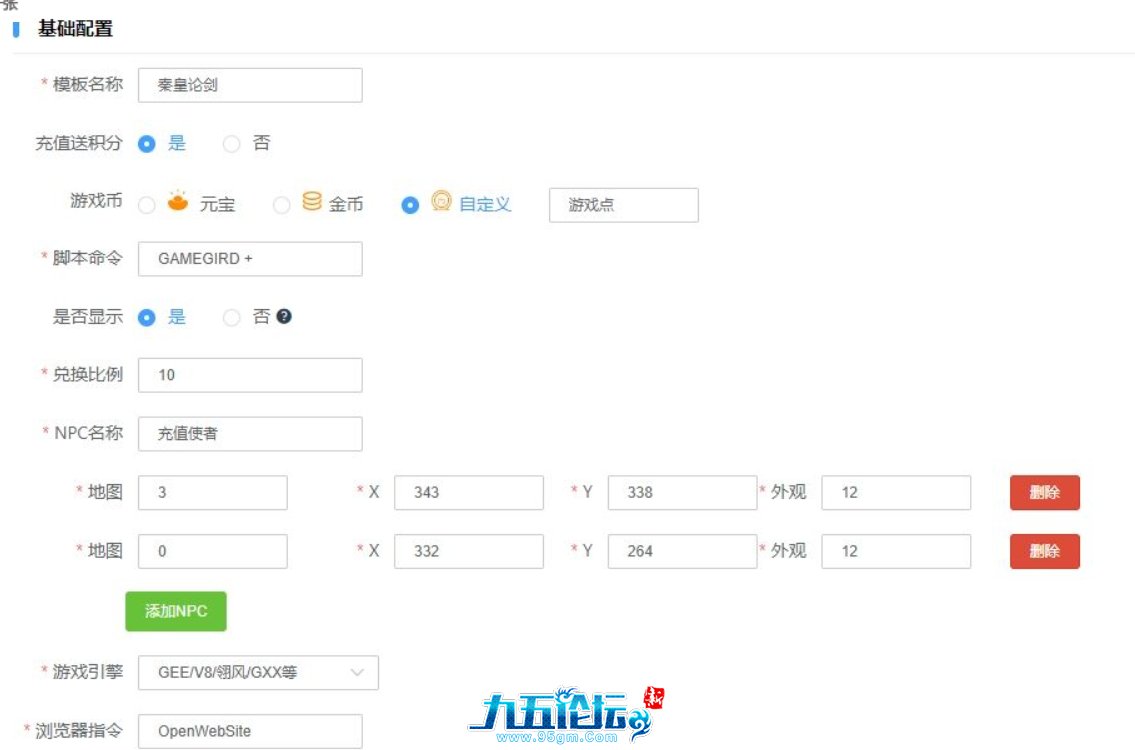Focus the 模板名称 field with 秦皇论剑

pyautogui.click(x=250, y=85)
